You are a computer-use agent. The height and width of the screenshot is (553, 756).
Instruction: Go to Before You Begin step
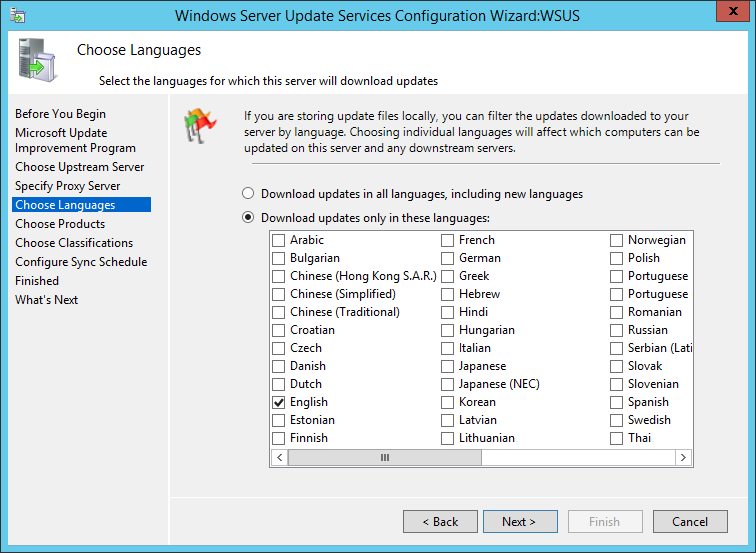60,114
